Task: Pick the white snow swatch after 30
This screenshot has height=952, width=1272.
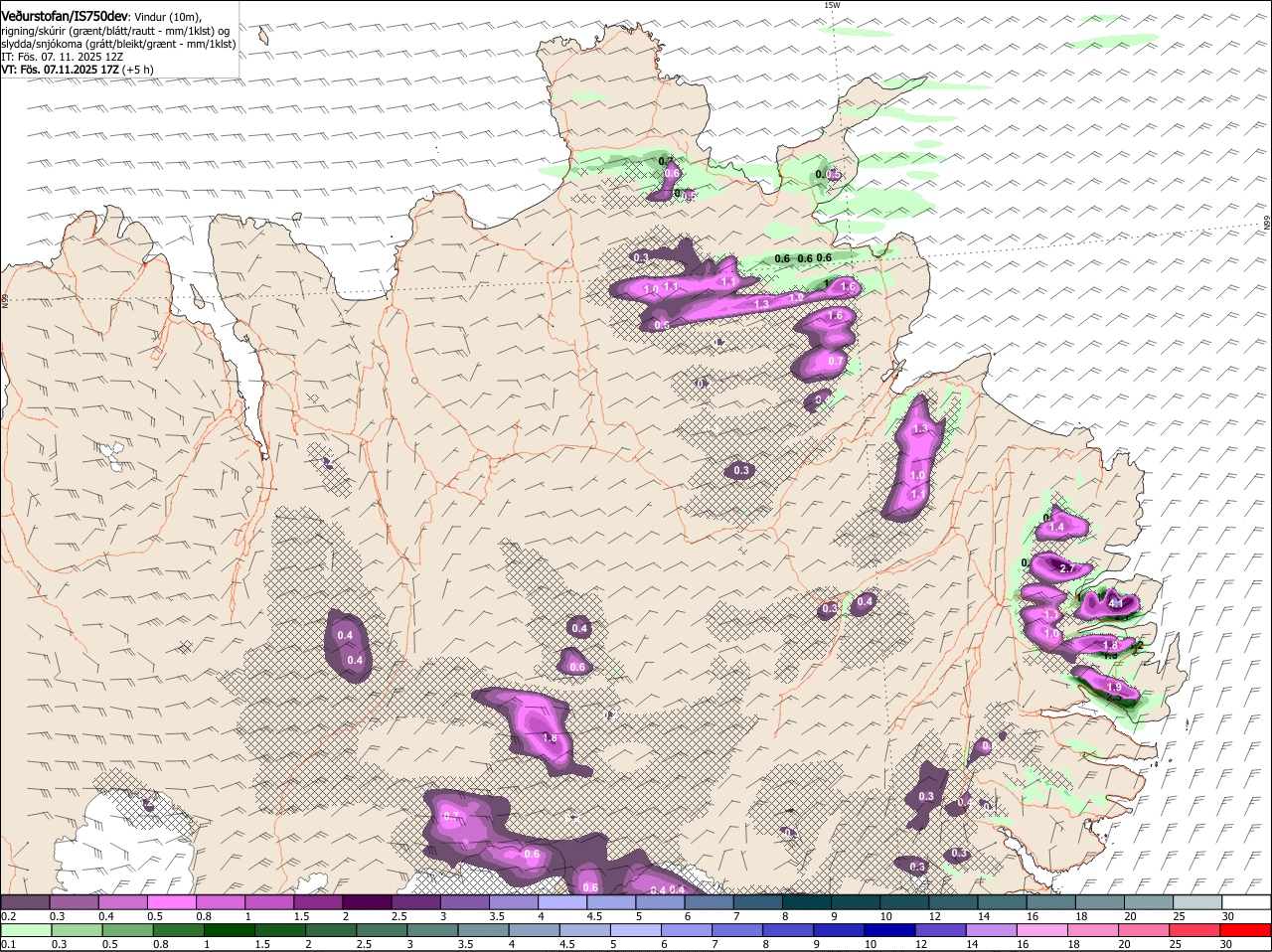Action: pyautogui.click(x=1247, y=902)
